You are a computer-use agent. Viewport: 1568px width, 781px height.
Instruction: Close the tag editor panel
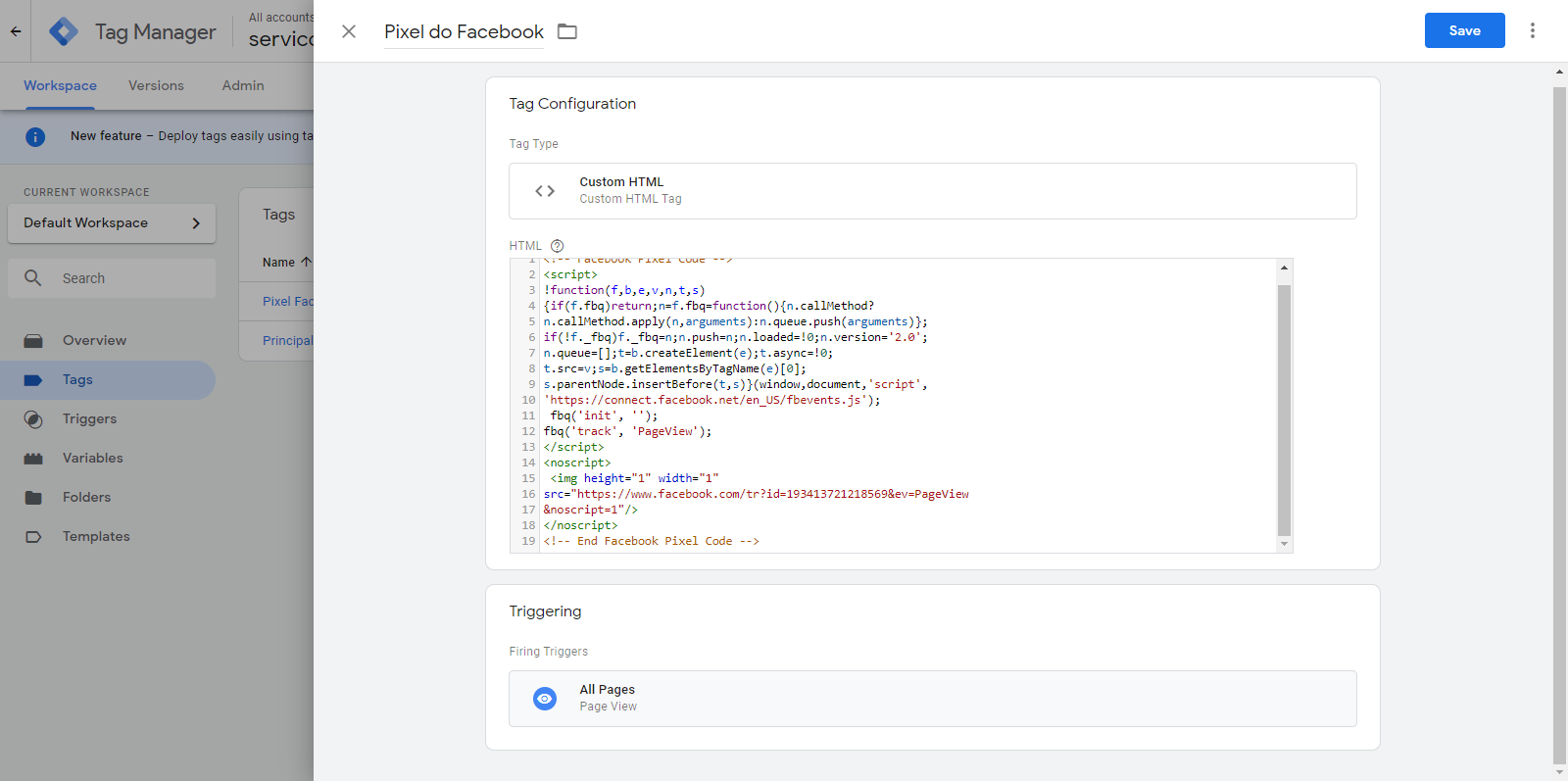pyautogui.click(x=348, y=31)
